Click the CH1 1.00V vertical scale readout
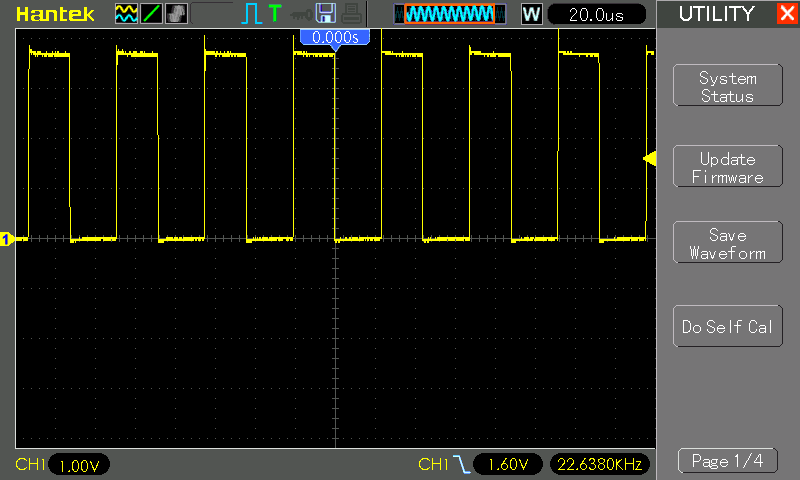The image size is (800, 480). 78,465
